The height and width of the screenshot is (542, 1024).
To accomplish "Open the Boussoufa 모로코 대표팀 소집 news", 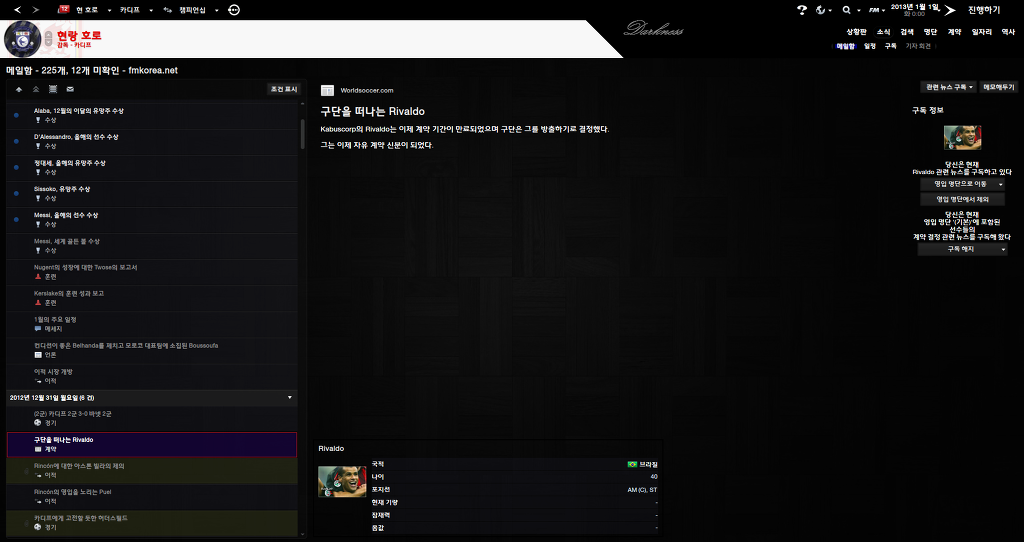I will point(152,351).
